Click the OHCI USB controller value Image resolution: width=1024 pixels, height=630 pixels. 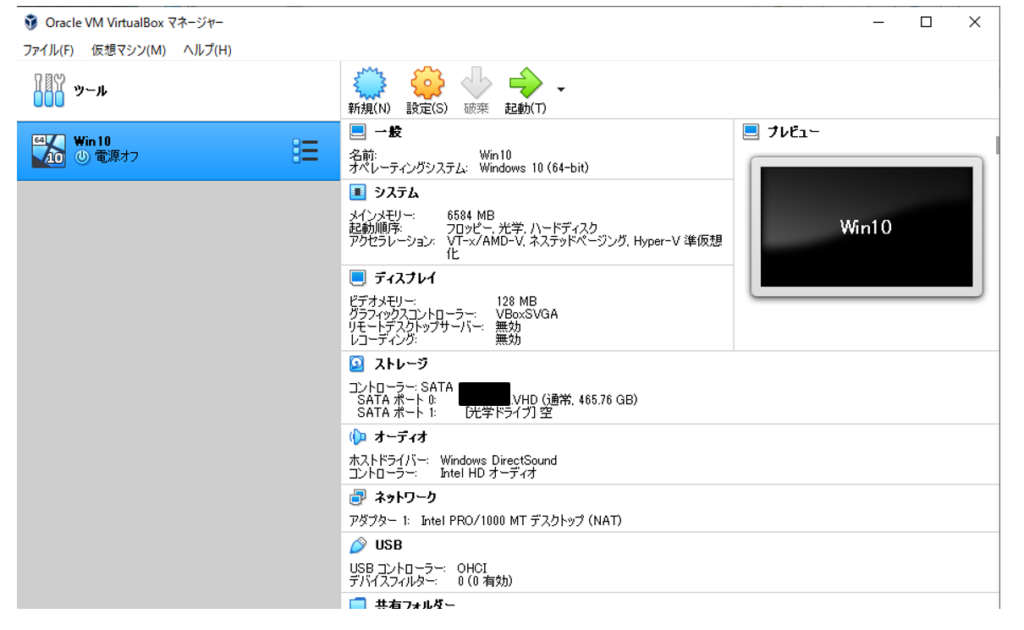pos(472,569)
